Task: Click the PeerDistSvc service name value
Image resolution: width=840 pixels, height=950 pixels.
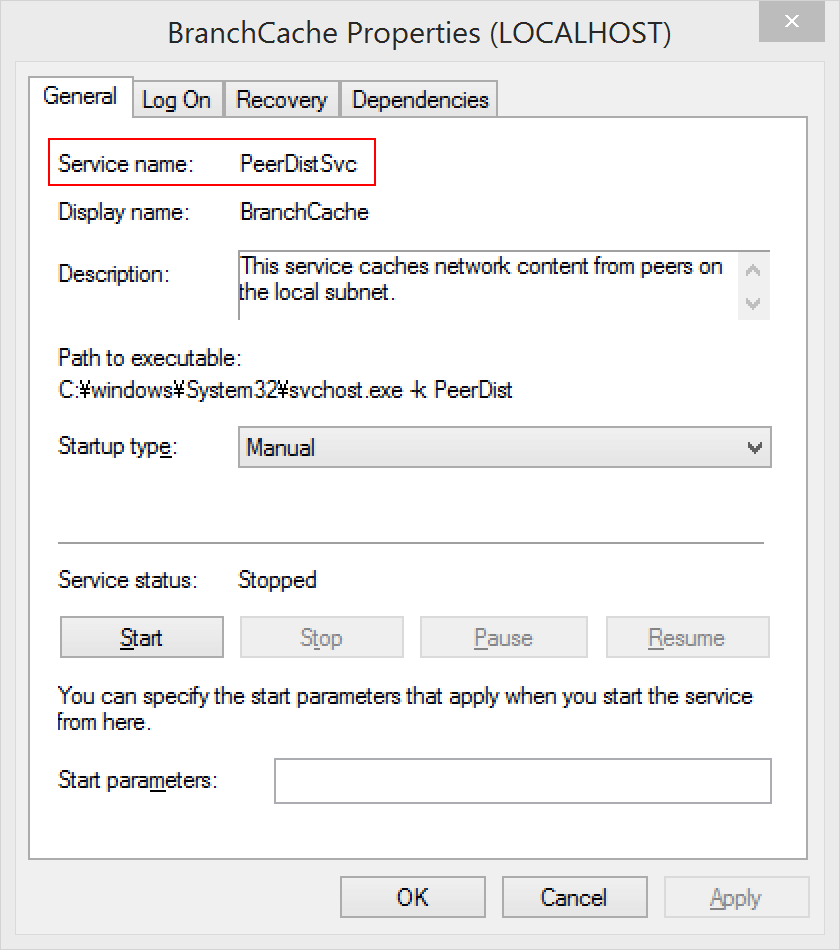Action: (298, 164)
